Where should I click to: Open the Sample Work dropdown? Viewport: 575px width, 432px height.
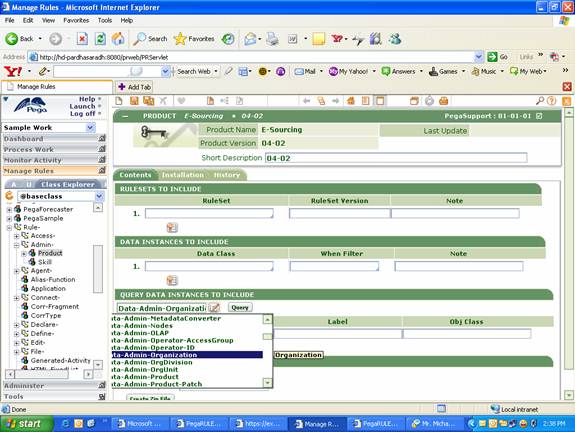pos(91,128)
